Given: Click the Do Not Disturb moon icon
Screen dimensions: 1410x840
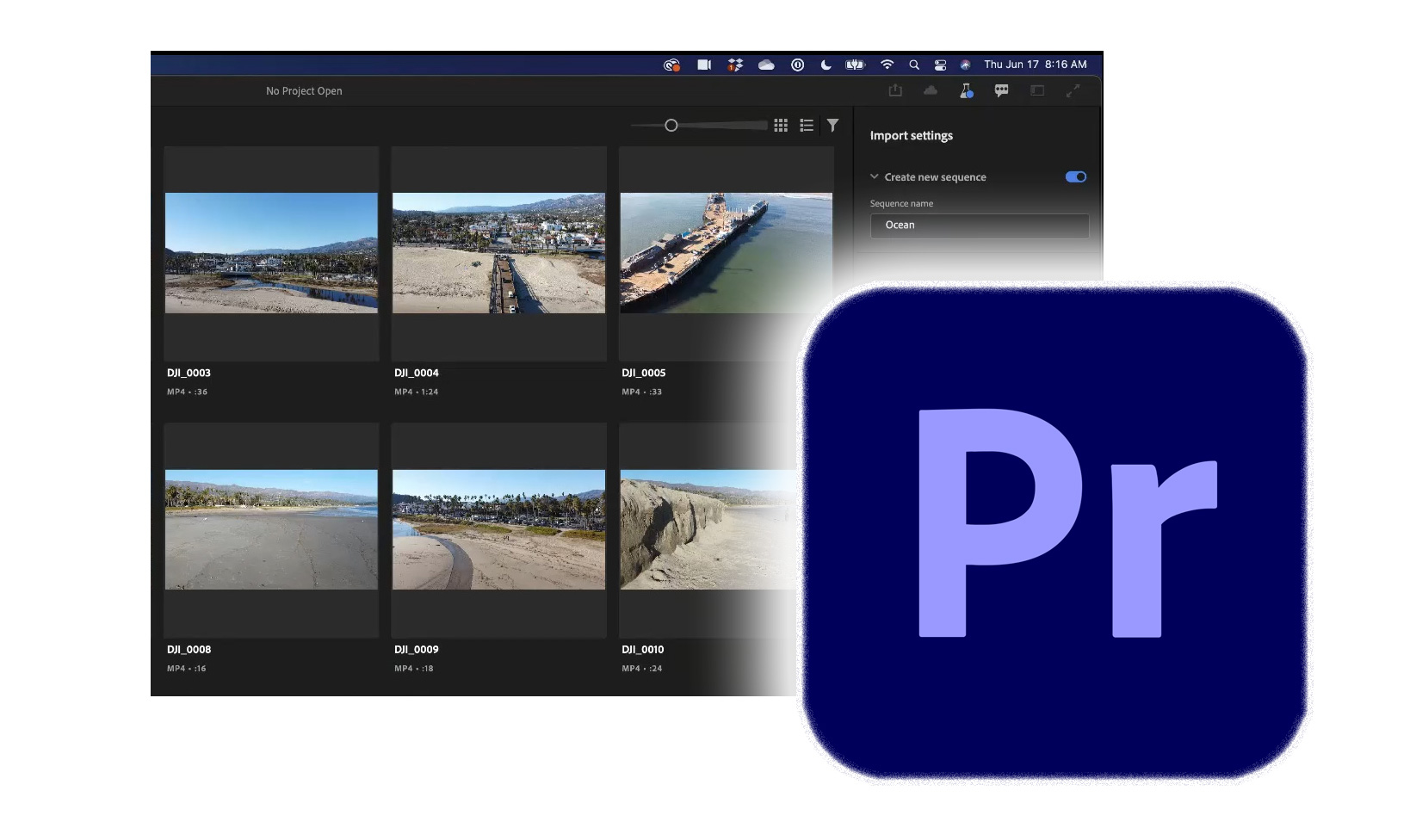Looking at the screenshot, I should click(826, 65).
